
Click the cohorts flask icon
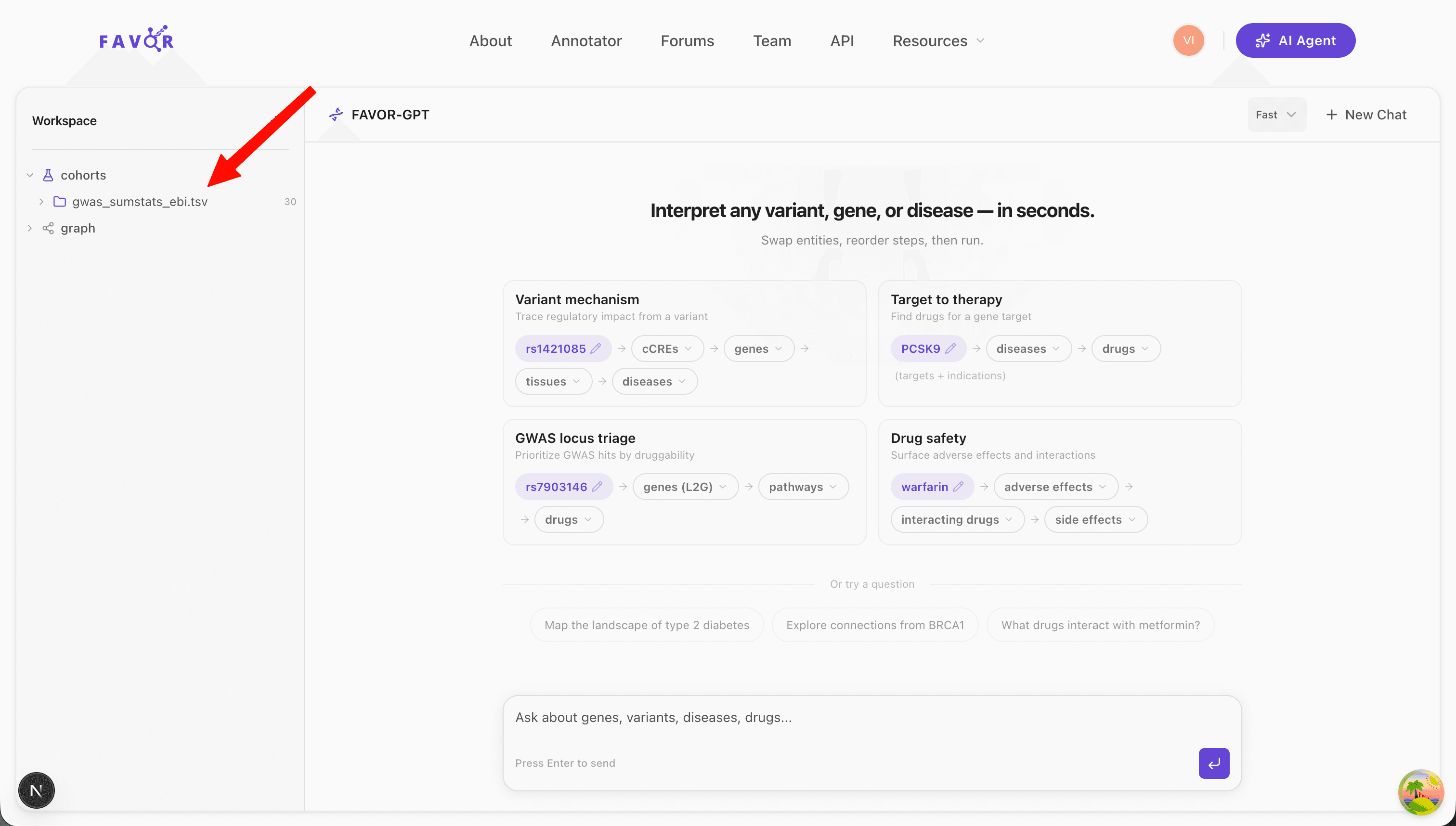(48, 175)
